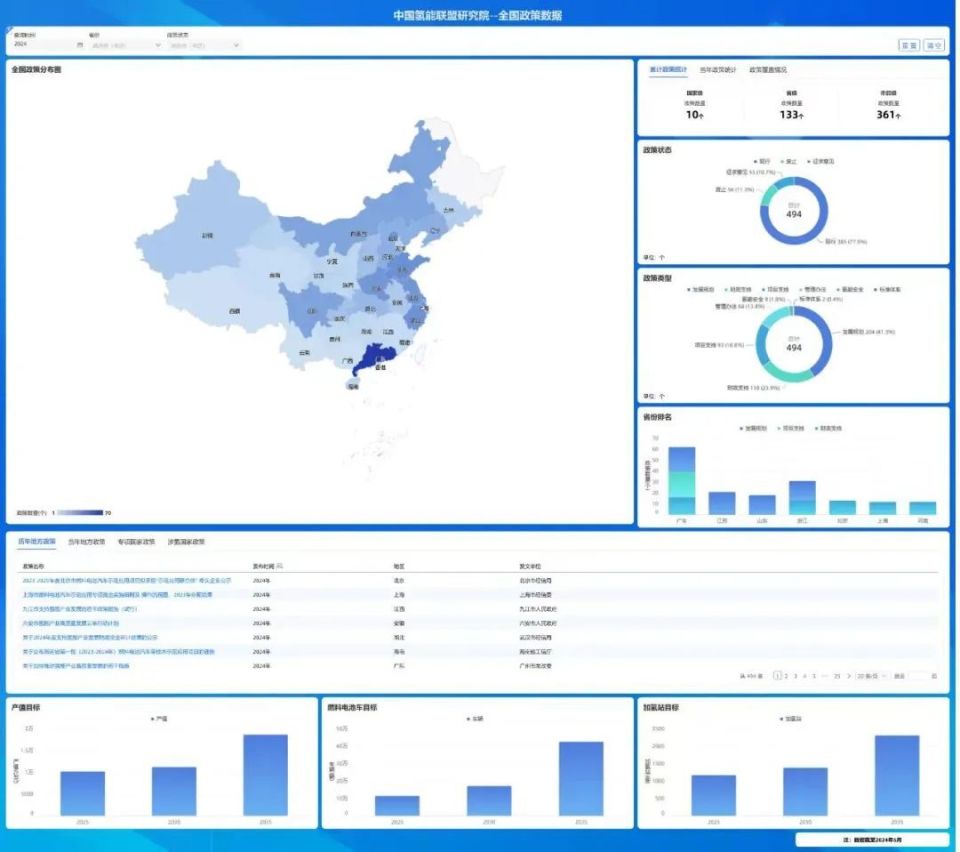Select the 涉氢国家政策 table tab
This screenshot has height=852, width=960.
click(x=186, y=542)
